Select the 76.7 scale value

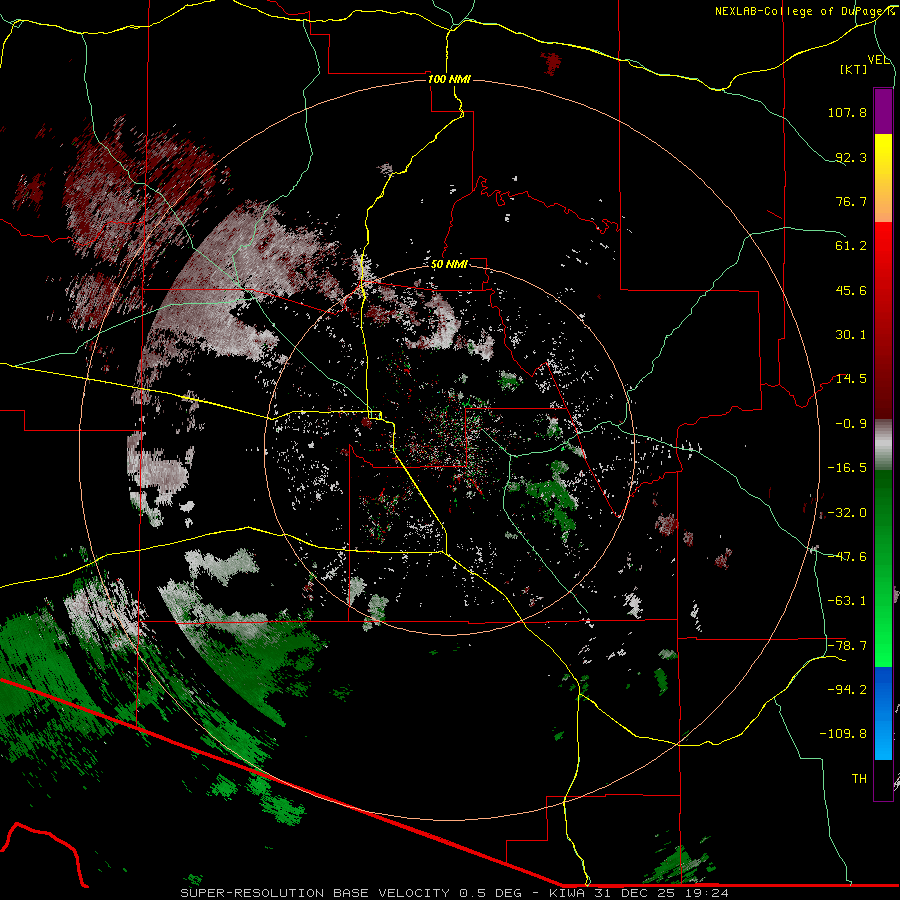(851, 201)
